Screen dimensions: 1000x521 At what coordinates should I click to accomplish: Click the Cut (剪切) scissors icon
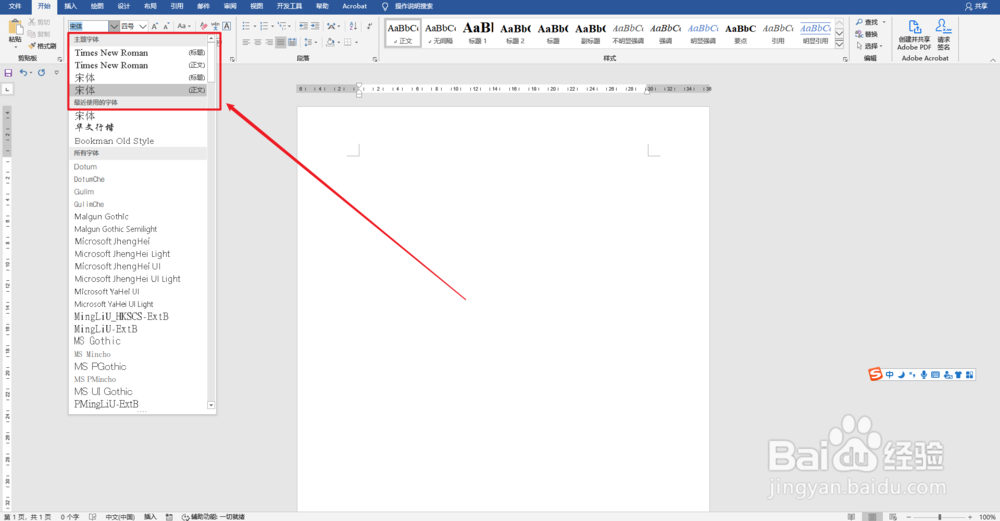coord(32,22)
